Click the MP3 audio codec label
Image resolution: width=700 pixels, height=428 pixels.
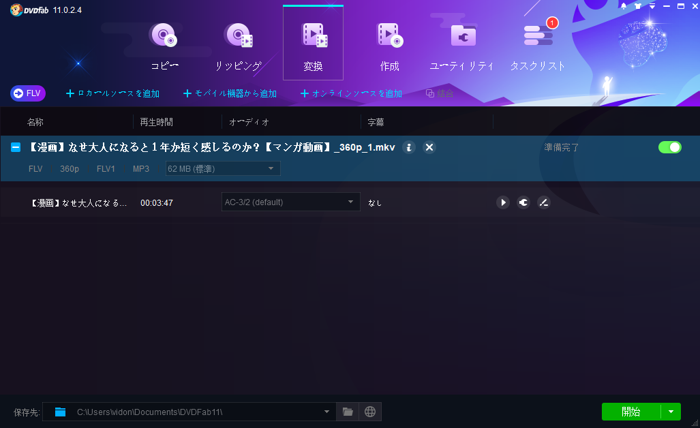coord(141,169)
